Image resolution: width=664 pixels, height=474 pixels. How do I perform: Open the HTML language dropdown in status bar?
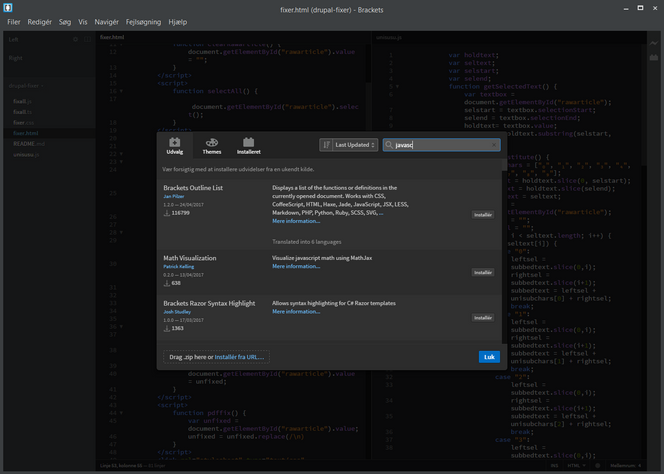(576, 466)
